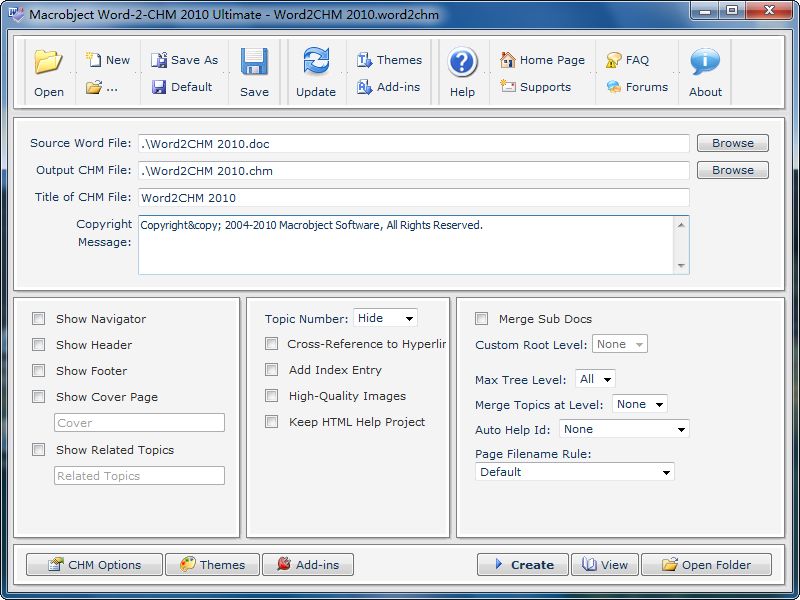Save settings as Default
Viewport: 800px width, 600px height.
point(182,87)
